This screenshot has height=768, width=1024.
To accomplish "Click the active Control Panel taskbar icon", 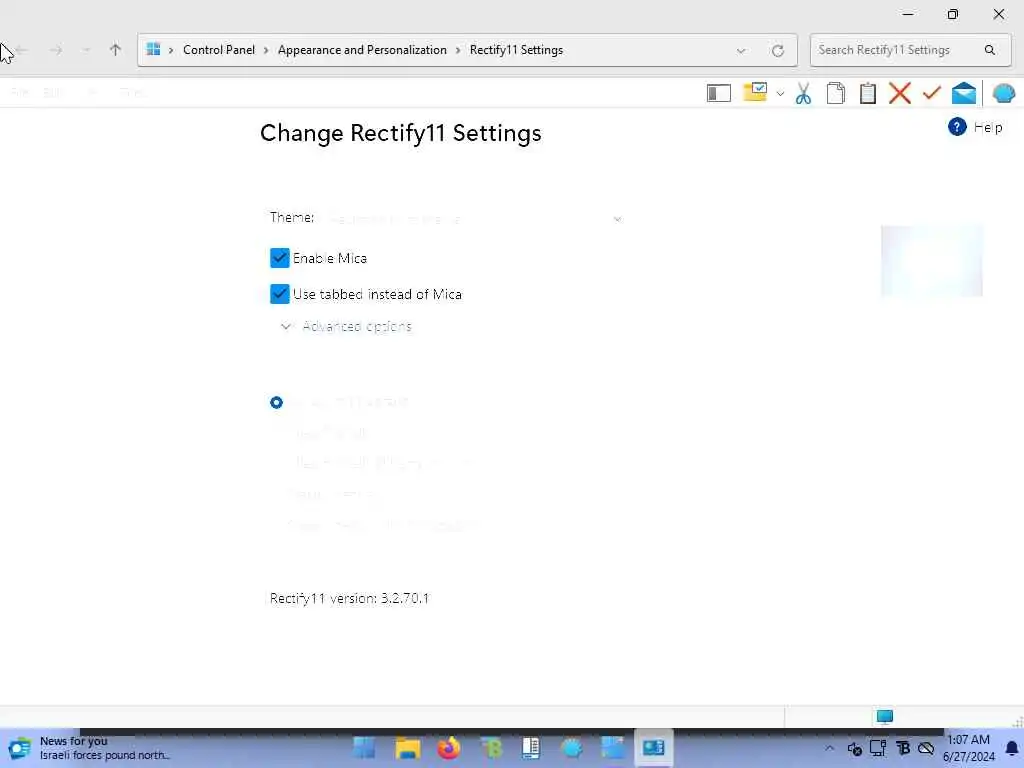I will 653,748.
